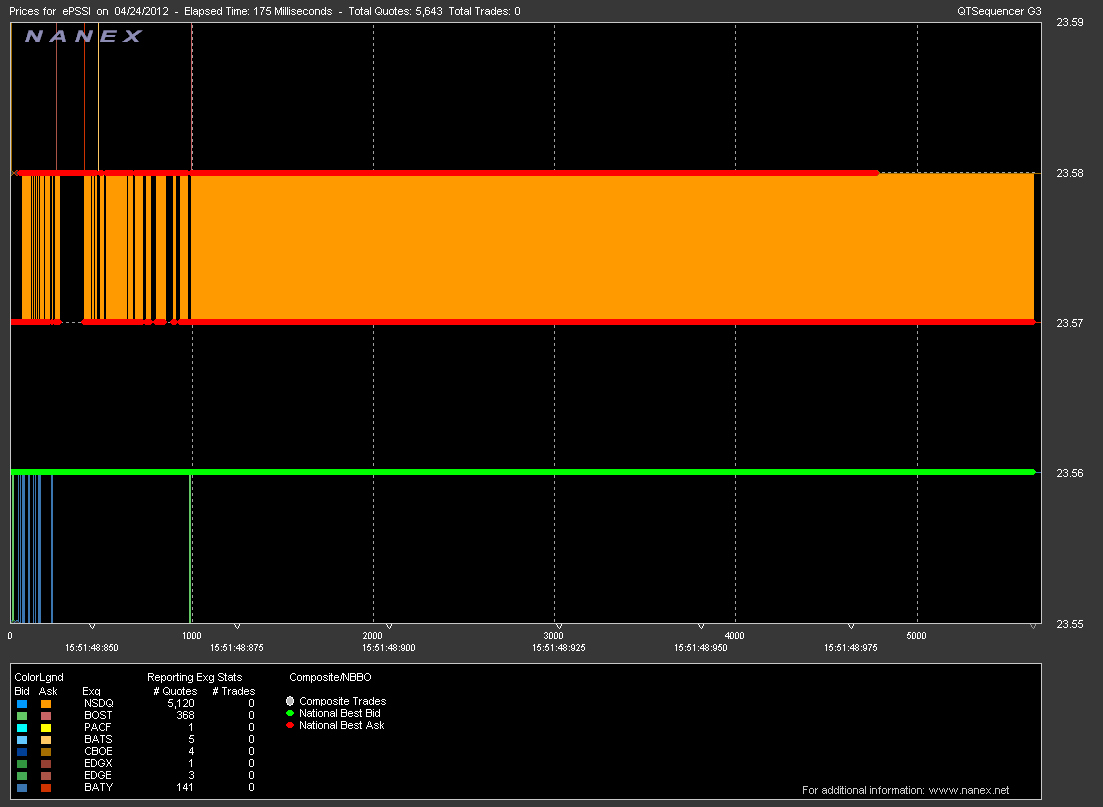This screenshot has height=807, width=1103.
Task: Click the 15:51:48:850 time marker
Action: click(x=92, y=648)
